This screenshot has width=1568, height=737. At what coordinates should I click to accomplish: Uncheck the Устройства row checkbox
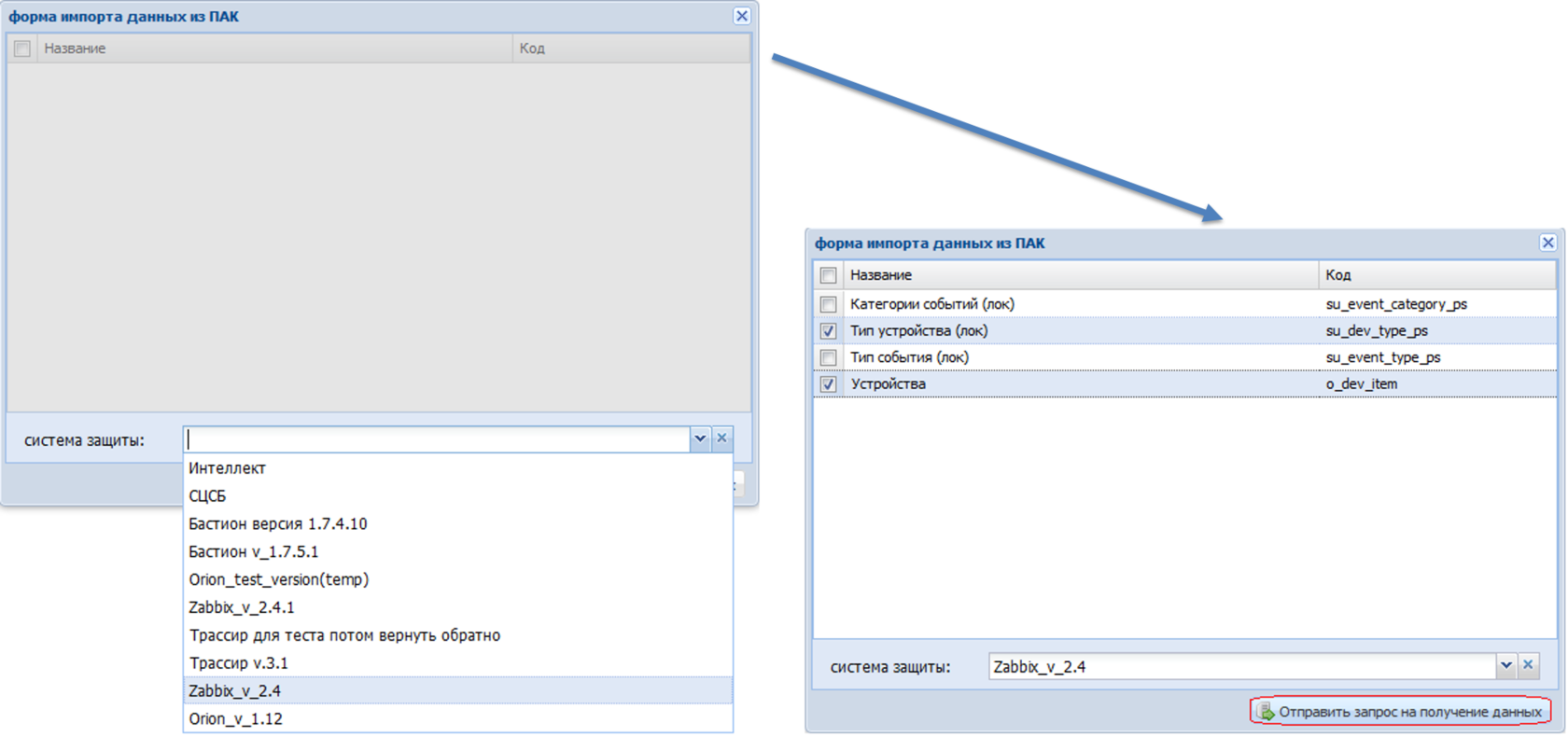click(x=828, y=384)
